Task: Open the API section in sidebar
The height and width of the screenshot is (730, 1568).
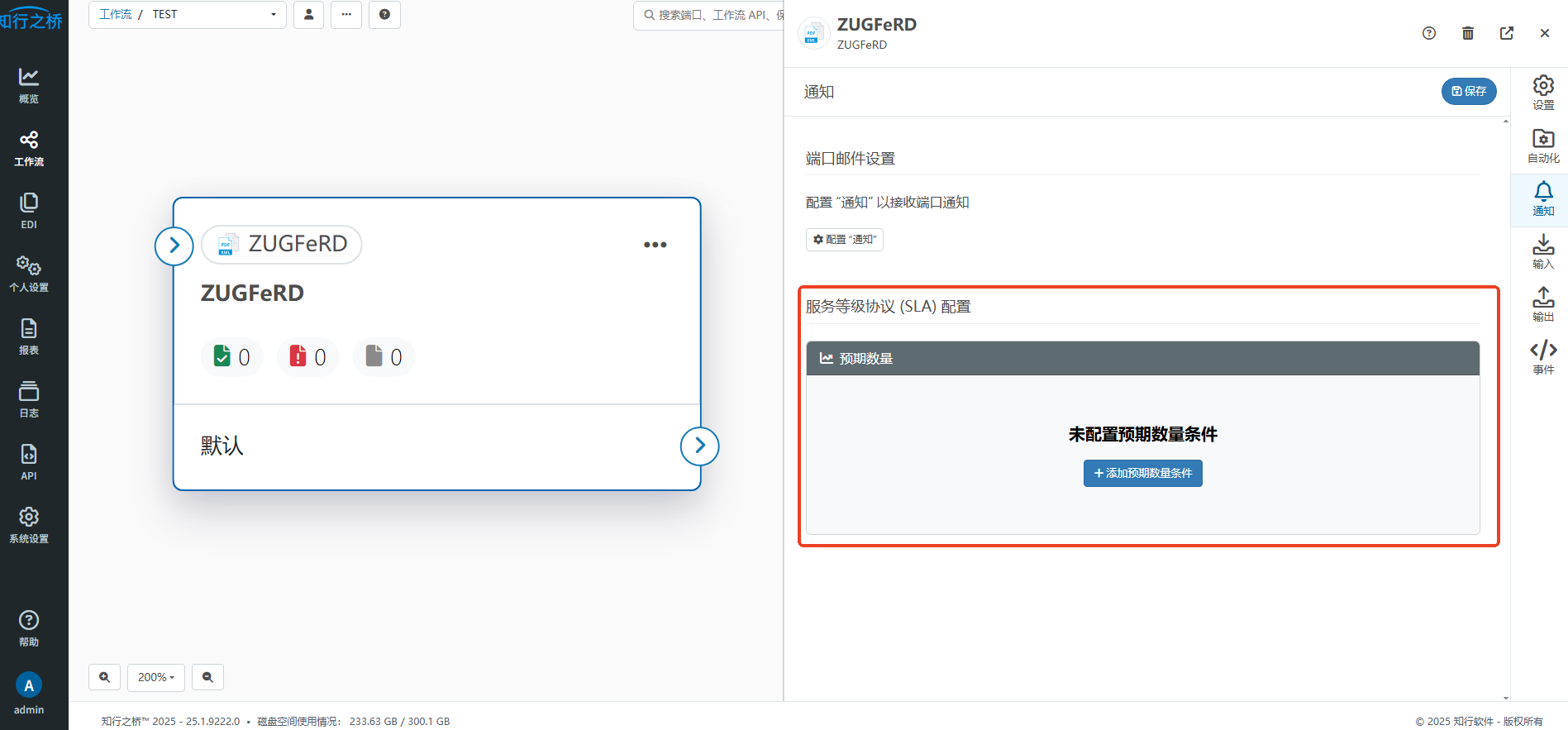Action: coord(28,462)
